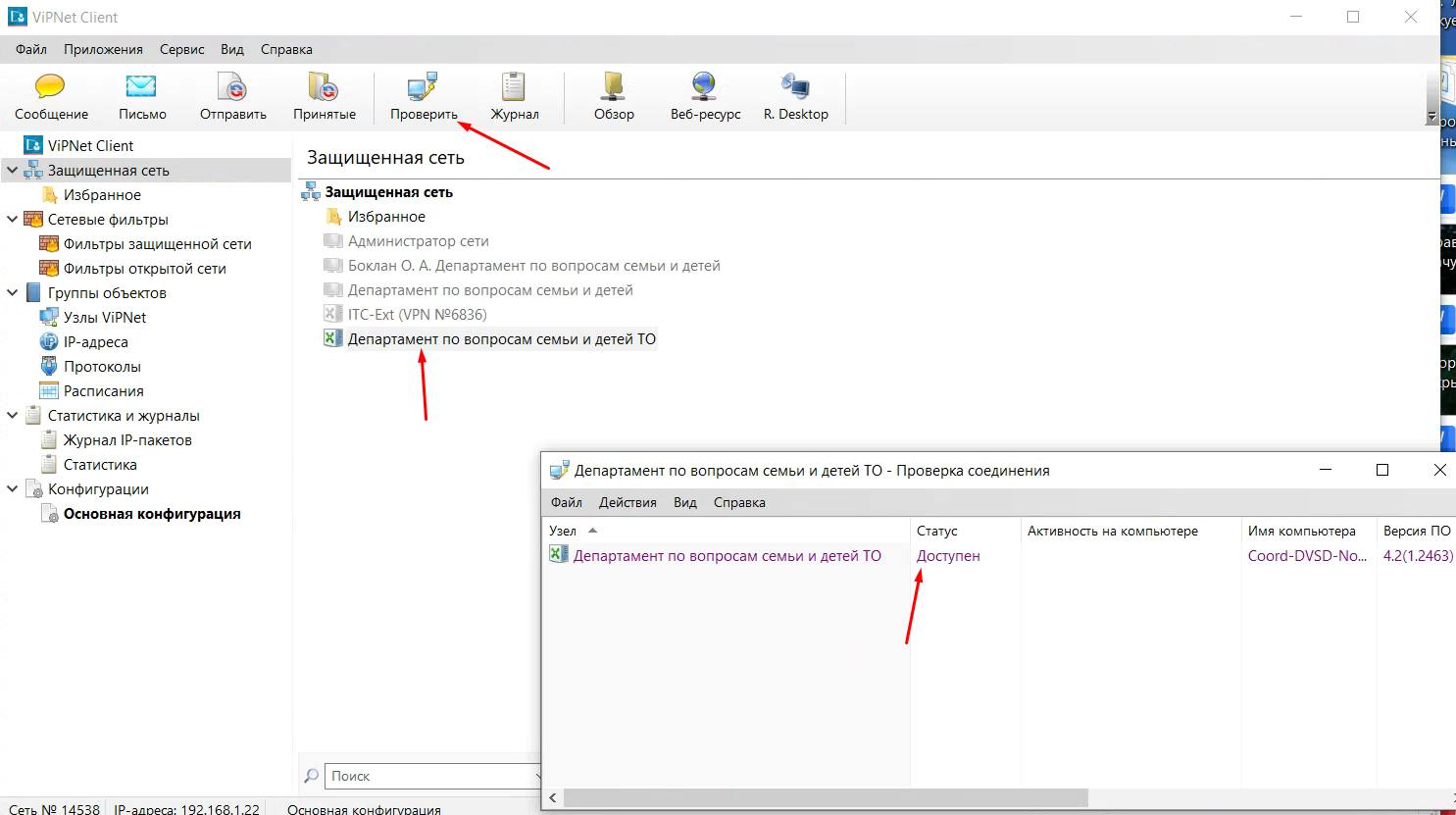
Task: Launch R. Desktop from toolbar
Action: pyautogui.click(x=795, y=88)
